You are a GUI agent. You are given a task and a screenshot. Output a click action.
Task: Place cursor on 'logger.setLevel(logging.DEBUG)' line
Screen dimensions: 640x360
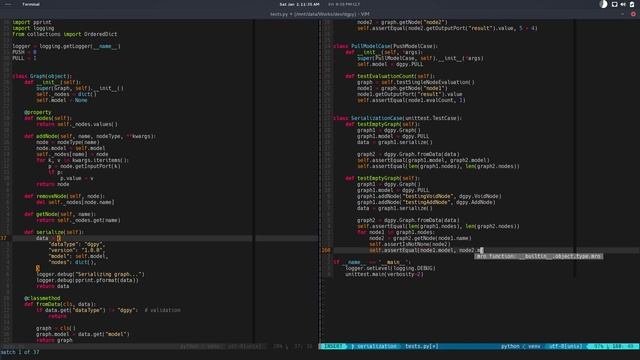[390, 268]
